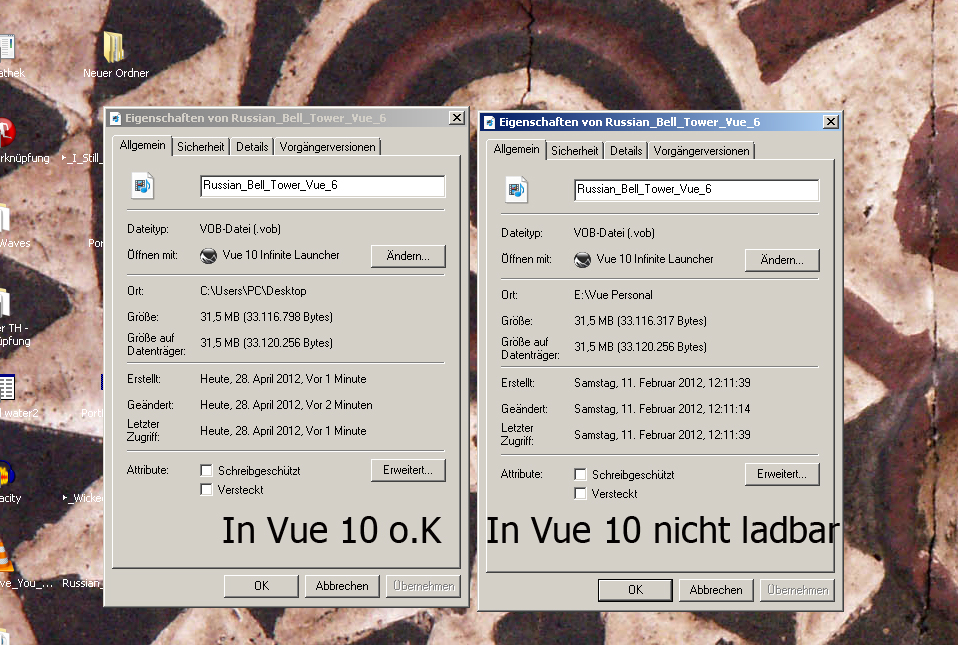This screenshot has width=958, height=645.
Task: Click size value 31,5 MB (33.116.798 Bytes)
Action: point(266,317)
